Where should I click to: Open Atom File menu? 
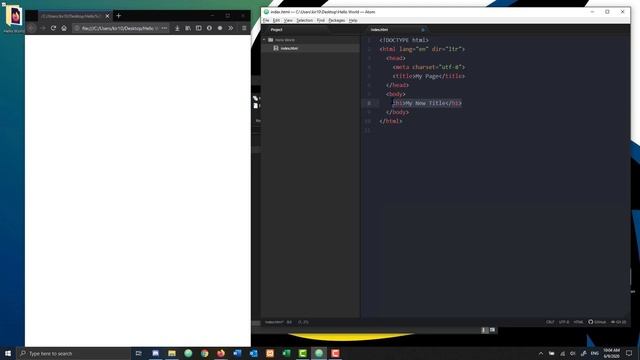tap(266, 20)
